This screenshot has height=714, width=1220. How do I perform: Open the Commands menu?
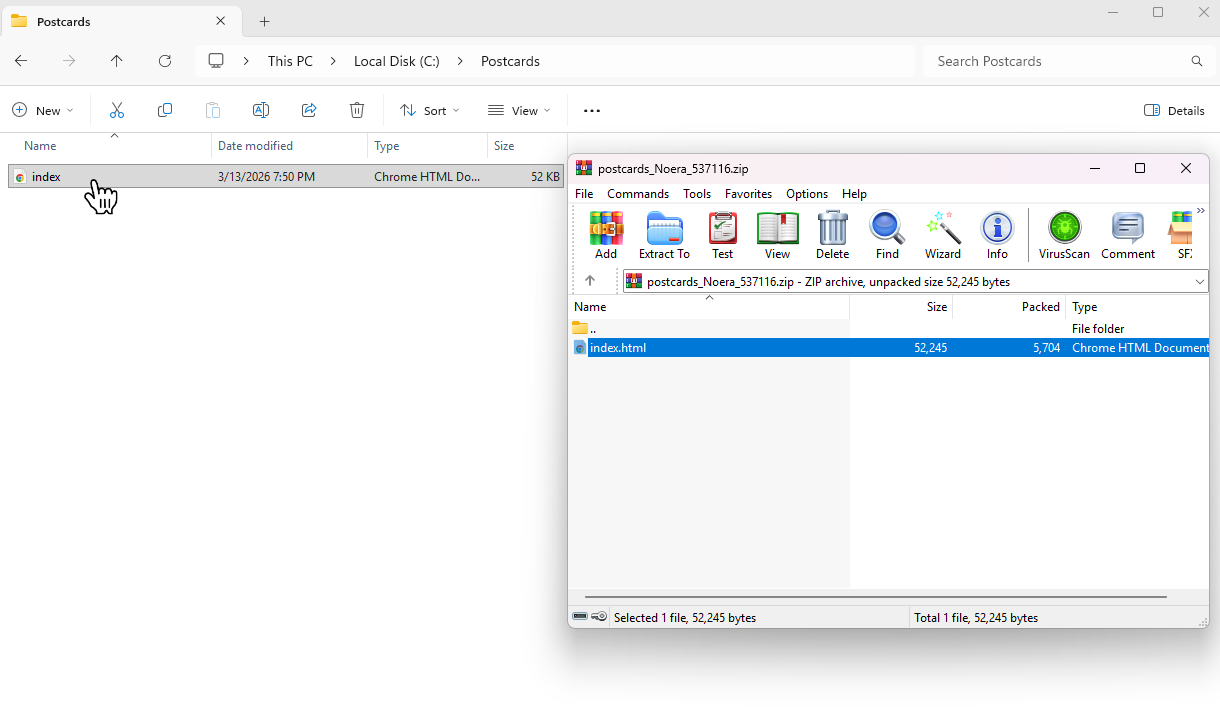[x=638, y=194]
